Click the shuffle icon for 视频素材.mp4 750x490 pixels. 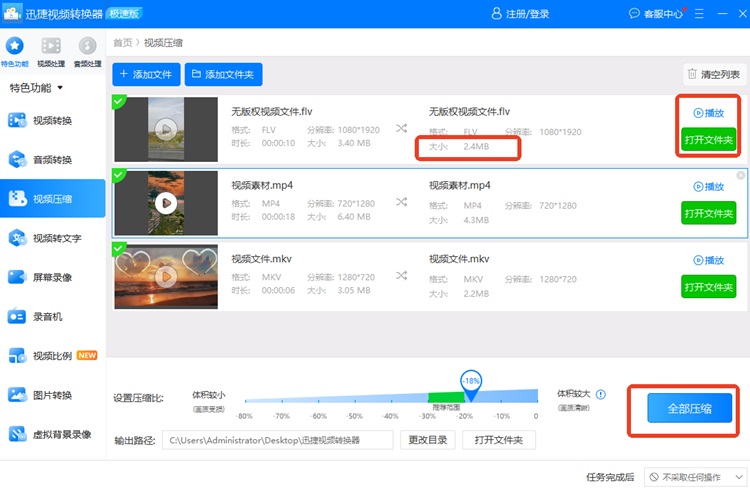(401, 202)
